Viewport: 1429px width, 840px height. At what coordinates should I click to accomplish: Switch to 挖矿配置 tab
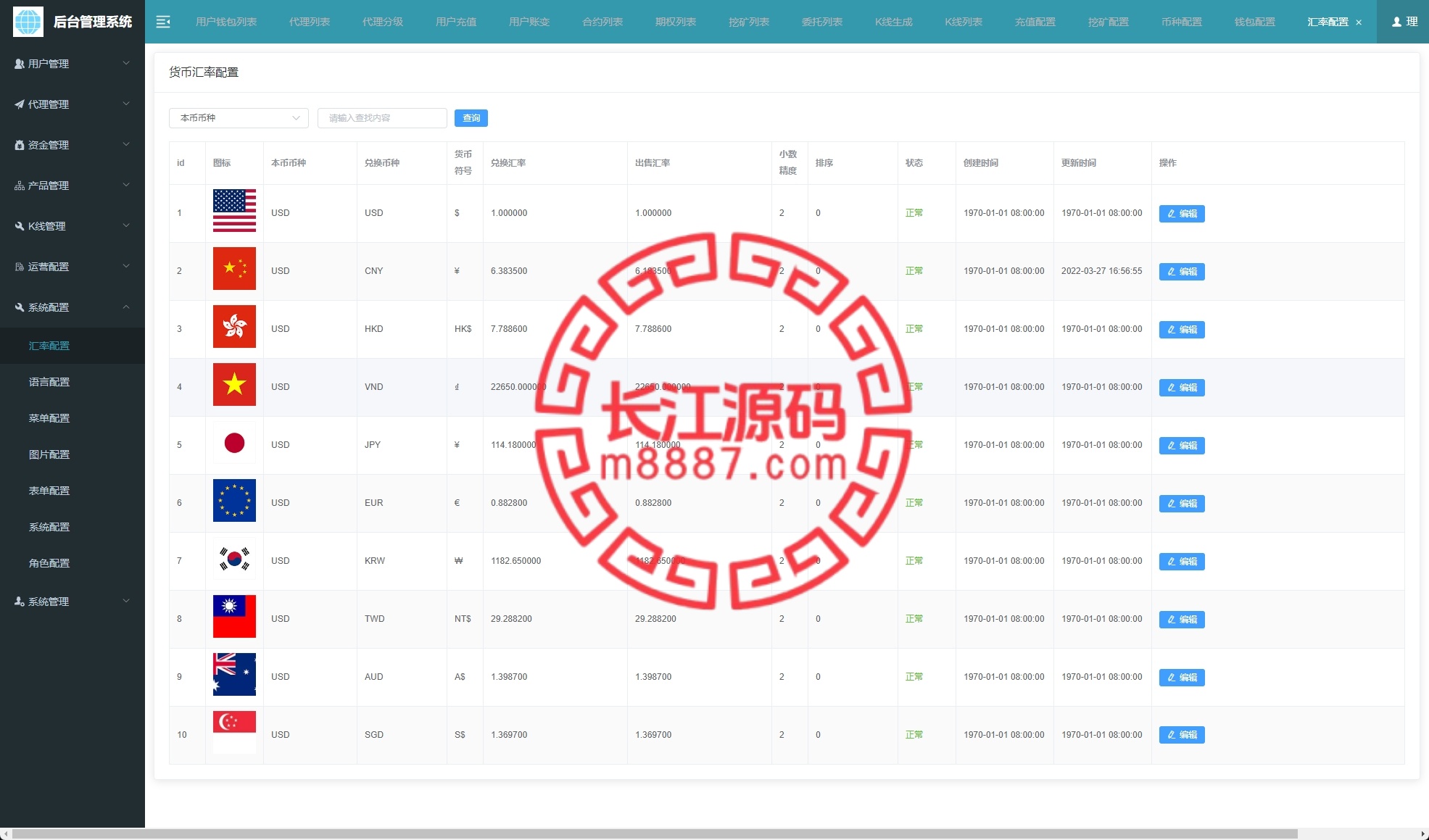pyautogui.click(x=1109, y=22)
